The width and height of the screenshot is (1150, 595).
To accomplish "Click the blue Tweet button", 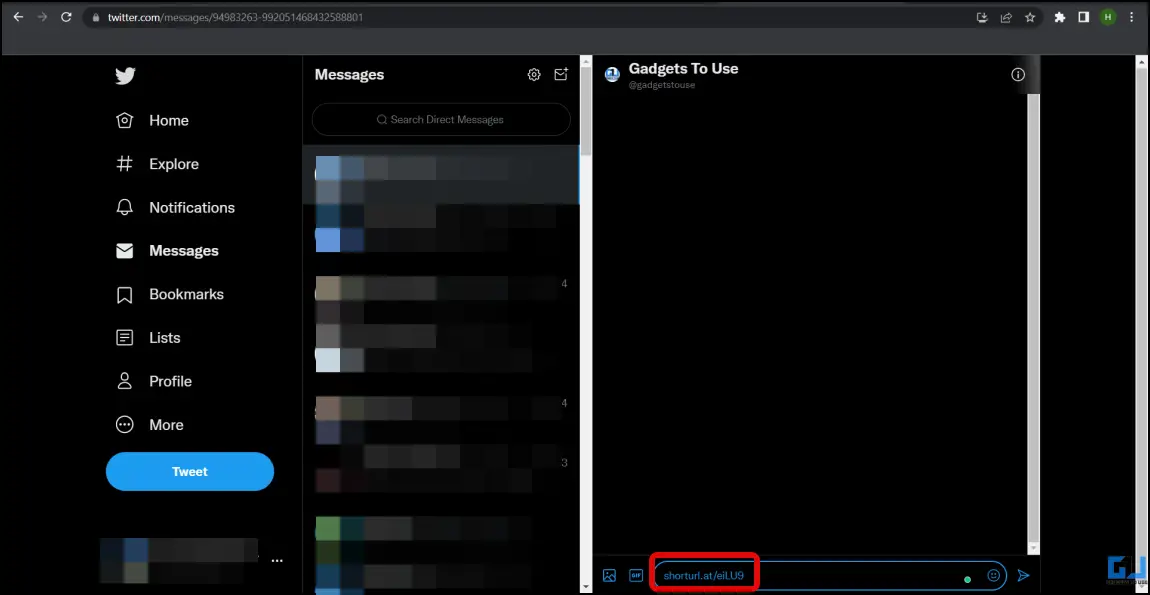I will click(x=190, y=472).
